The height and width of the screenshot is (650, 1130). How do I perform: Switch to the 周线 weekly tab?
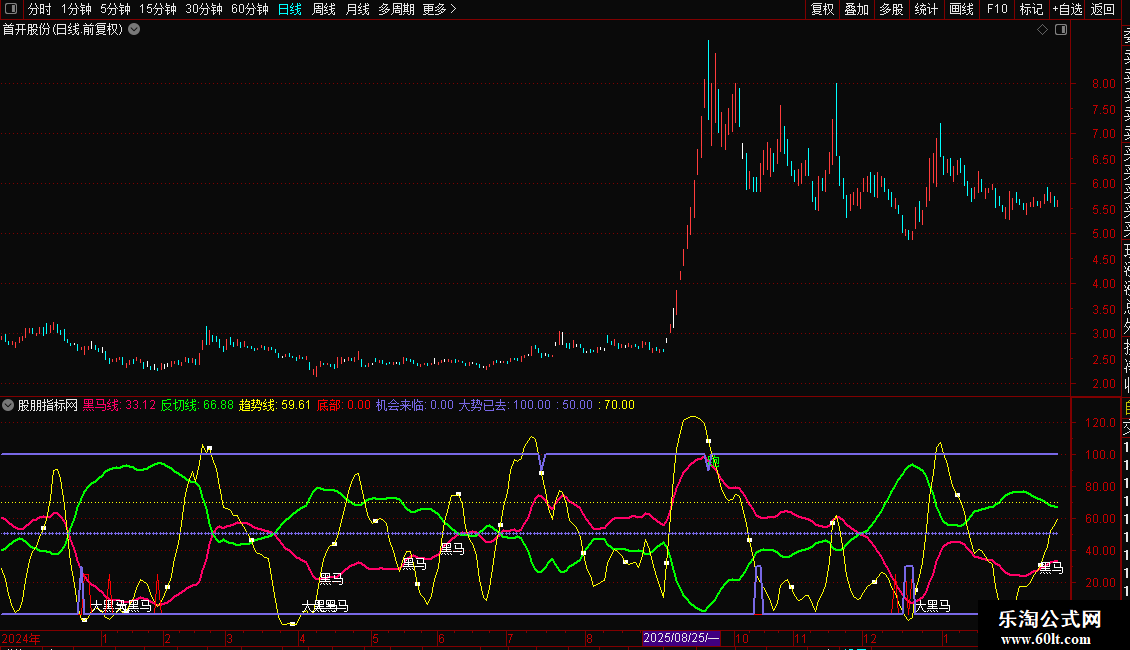324,10
